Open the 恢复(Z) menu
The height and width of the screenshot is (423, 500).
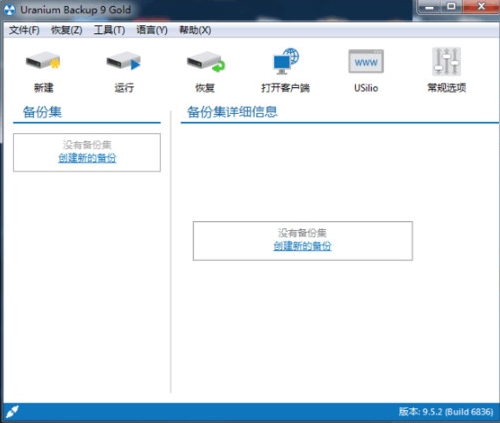(x=67, y=30)
